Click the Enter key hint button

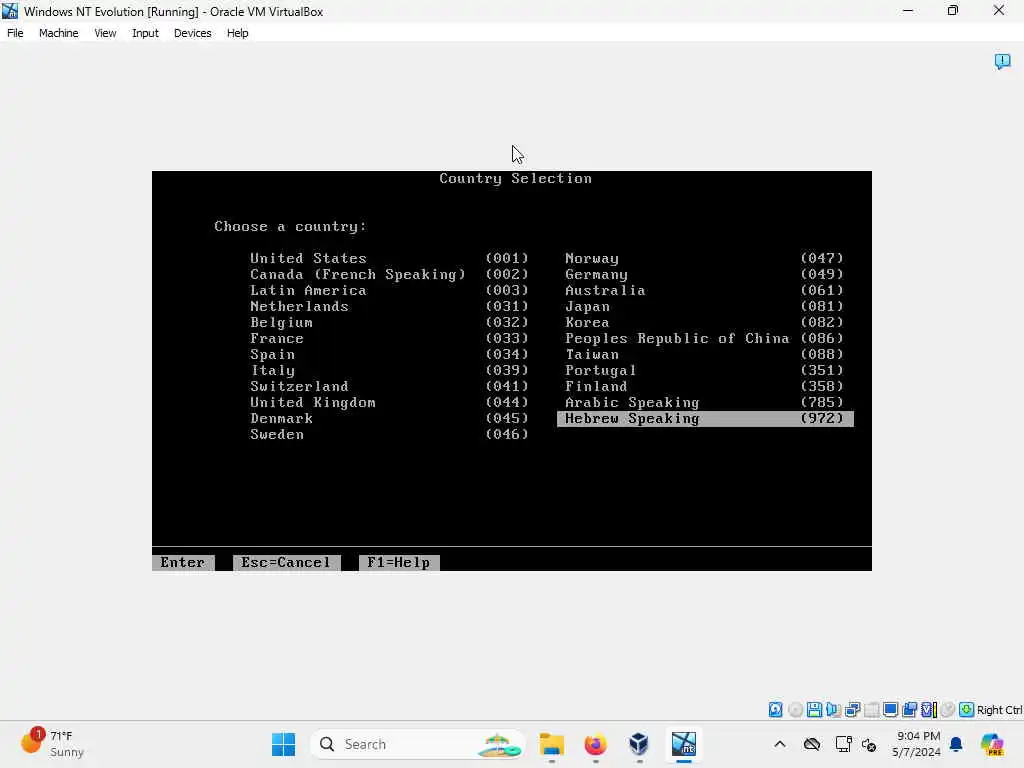pyautogui.click(x=183, y=562)
